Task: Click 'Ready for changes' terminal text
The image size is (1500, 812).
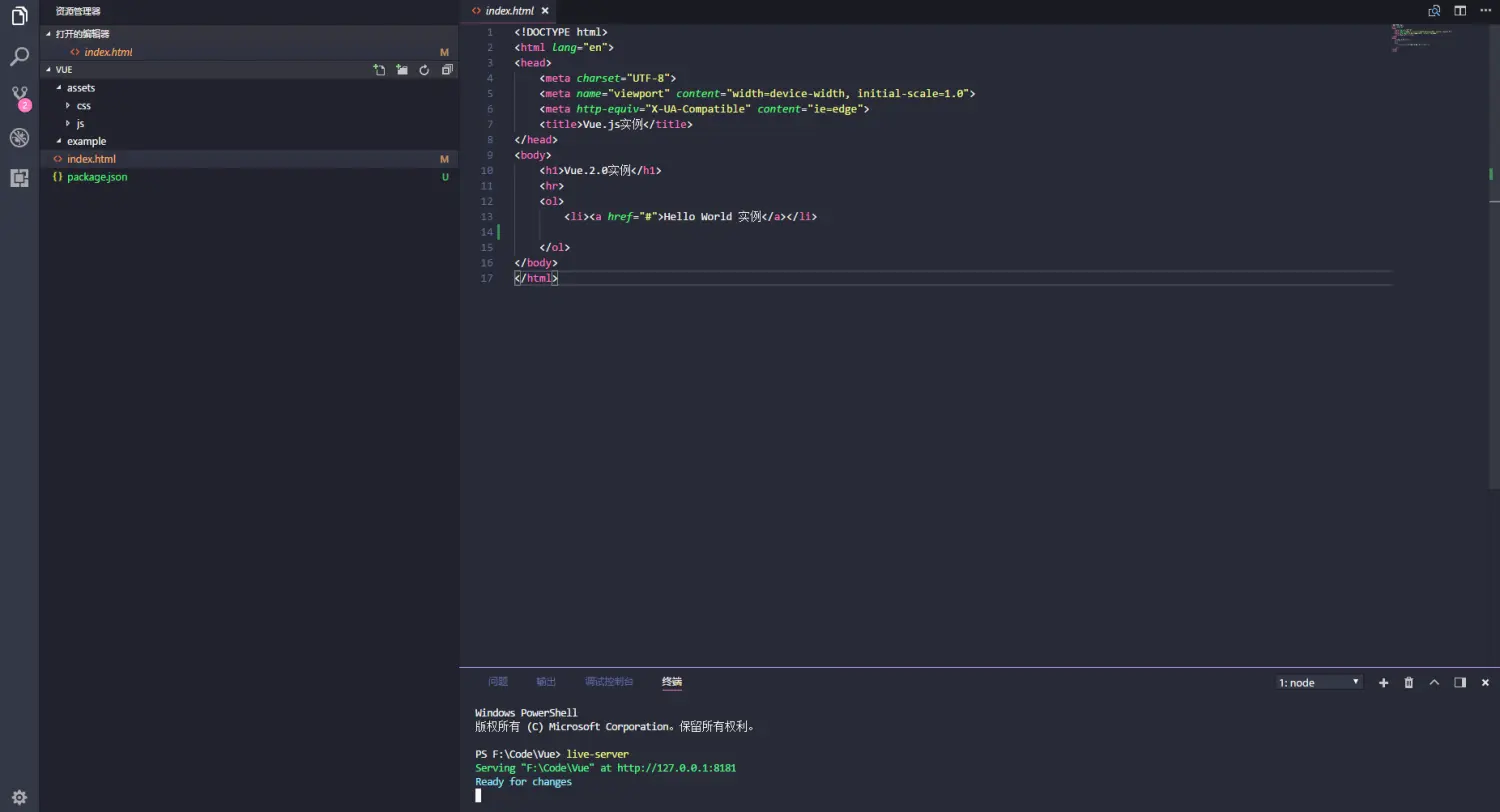Action: (x=523, y=782)
